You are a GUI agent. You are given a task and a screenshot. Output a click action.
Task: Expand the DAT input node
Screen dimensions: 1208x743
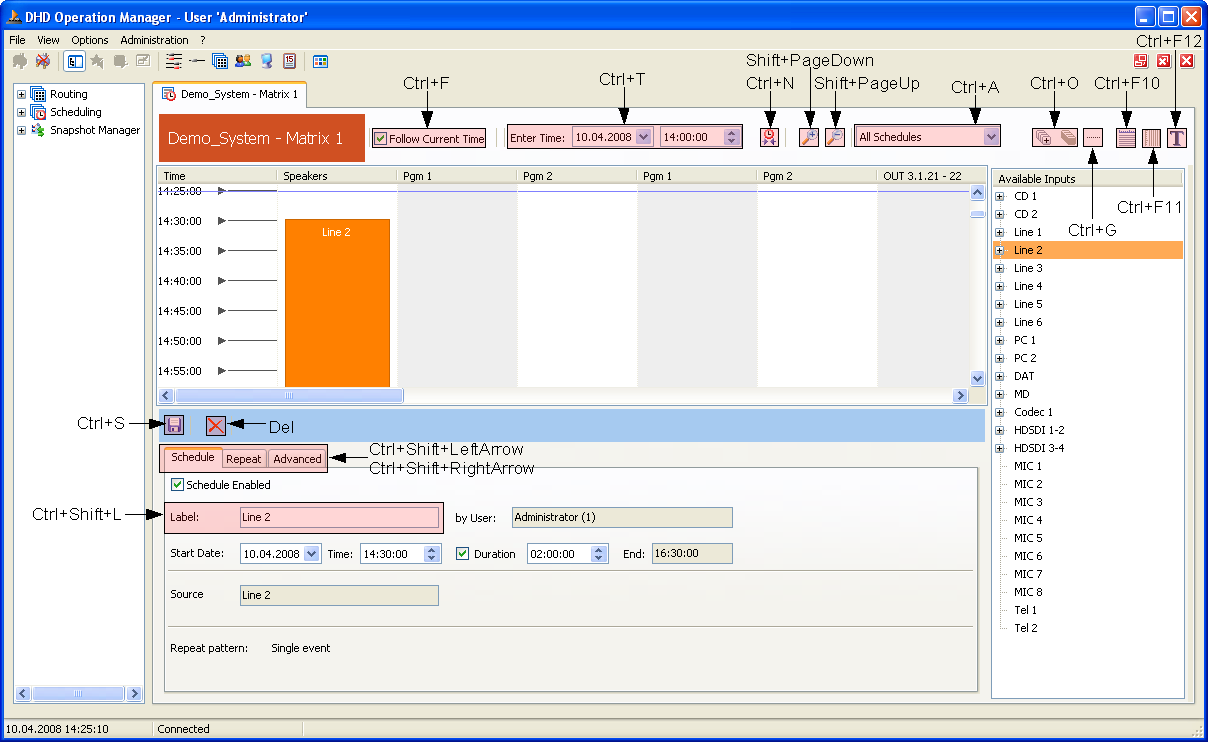pos(999,376)
